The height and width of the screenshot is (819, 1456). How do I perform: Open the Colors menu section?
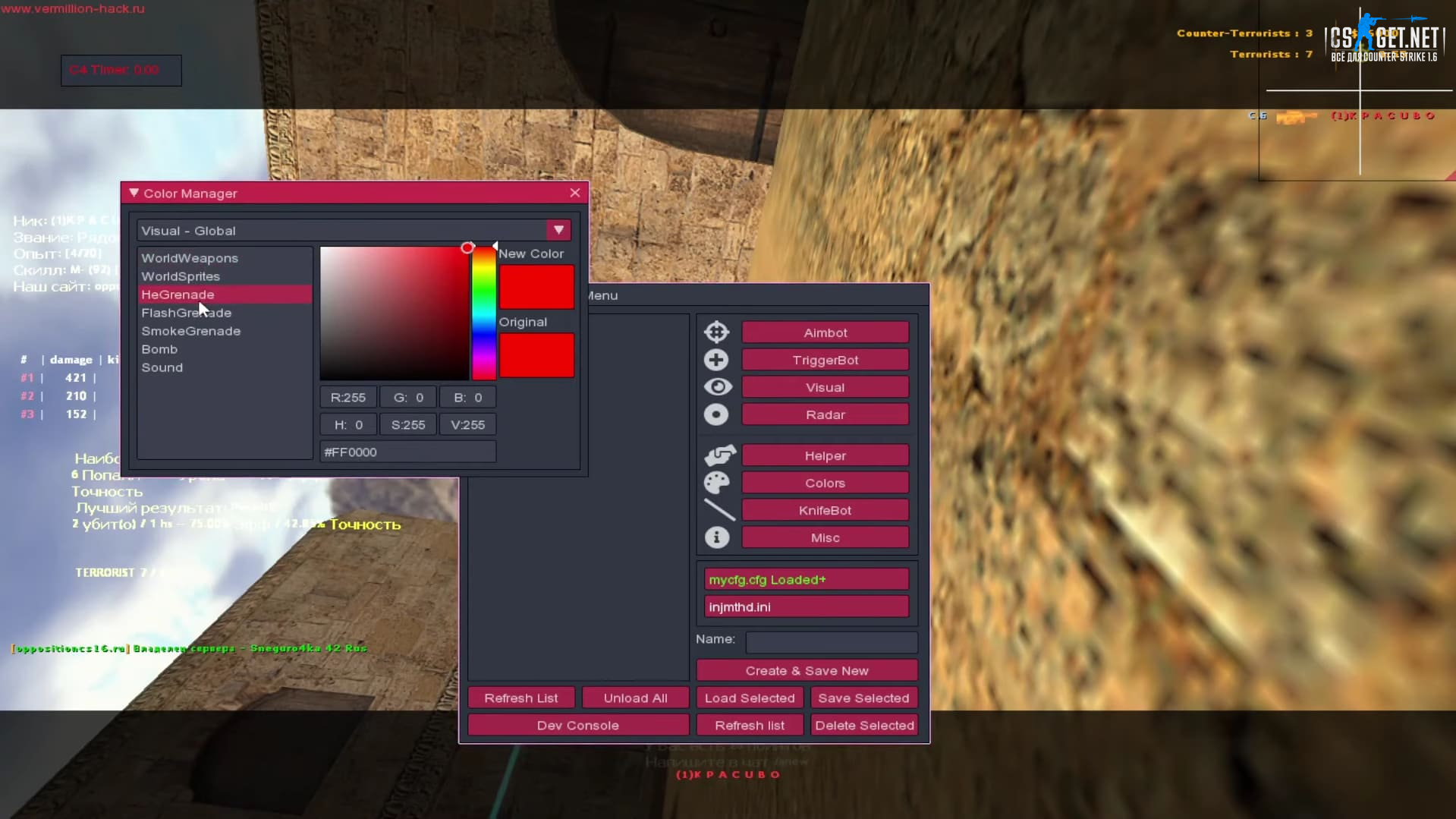tap(825, 483)
